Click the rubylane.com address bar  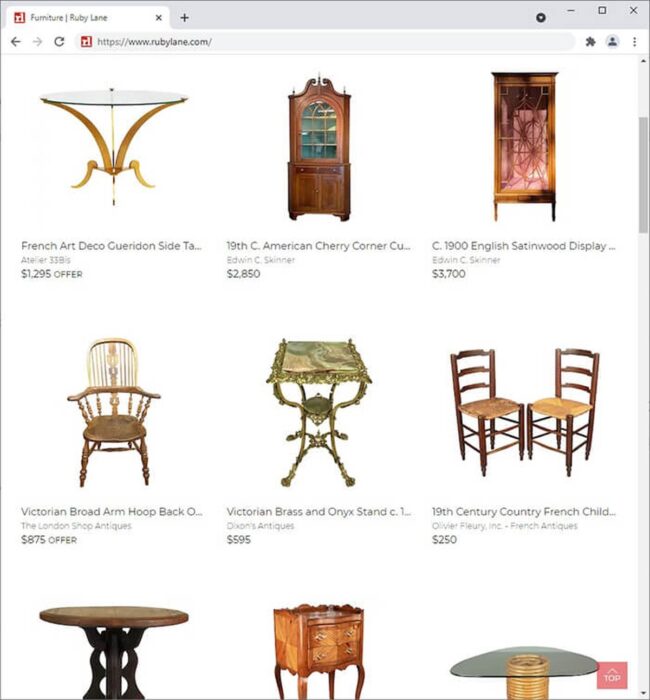coord(325,42)
